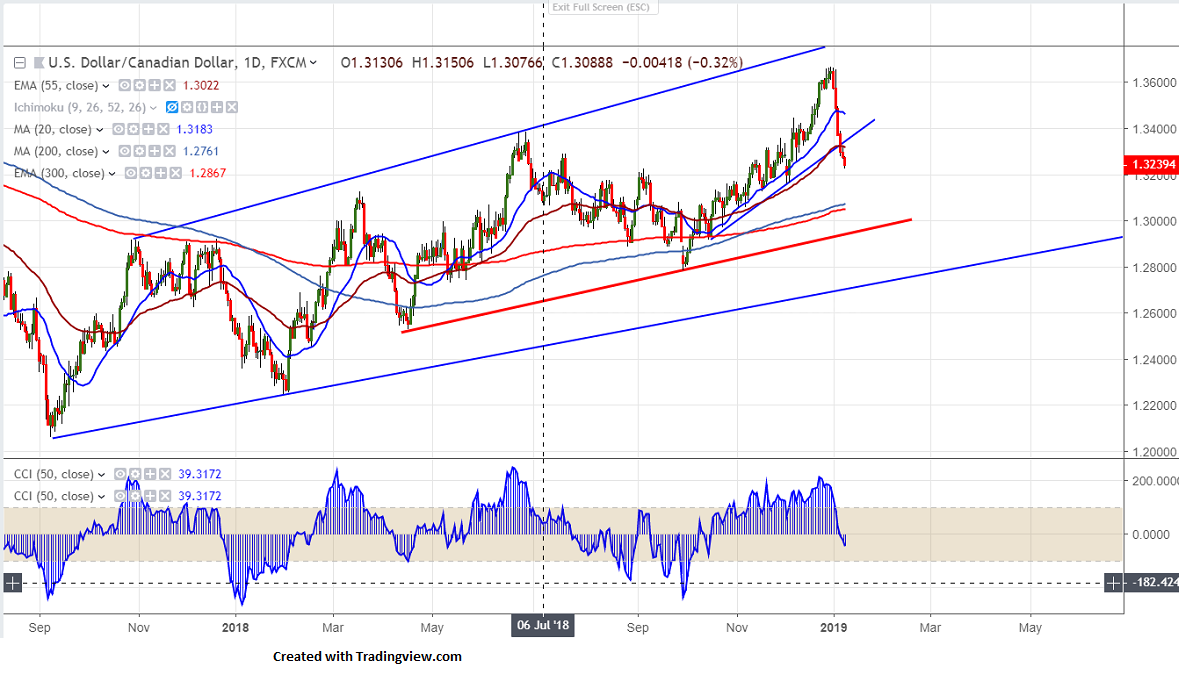Click the plus icon on MA (20, close)
Screen dimensions: 1179x677
pyautogui.click(x=148, y=129)
